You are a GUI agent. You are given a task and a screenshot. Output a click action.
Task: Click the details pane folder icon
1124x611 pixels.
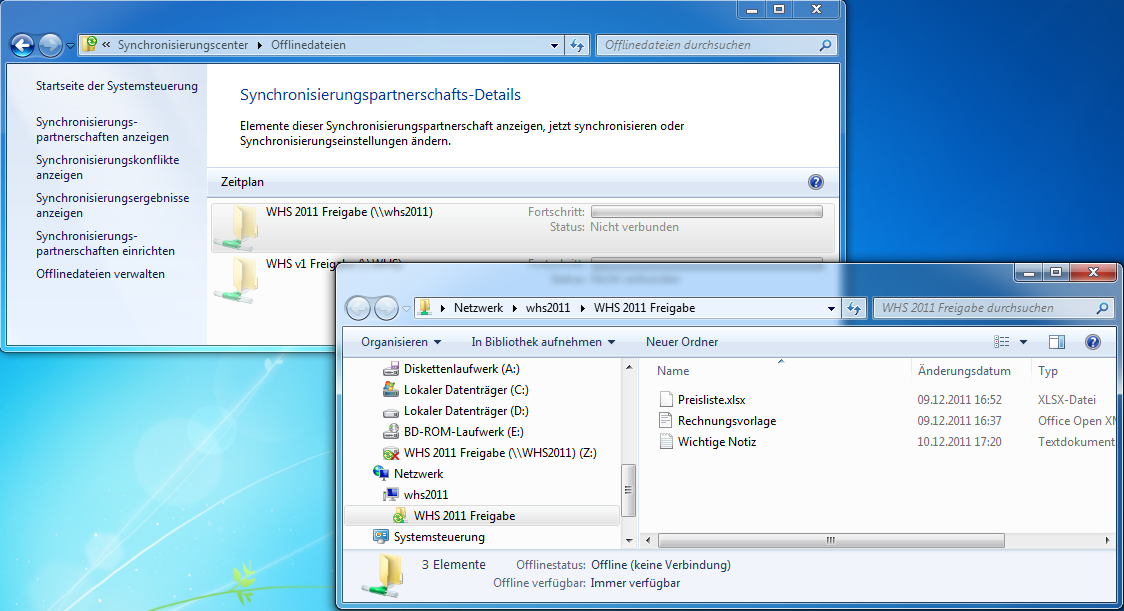[x=385, y=575]
